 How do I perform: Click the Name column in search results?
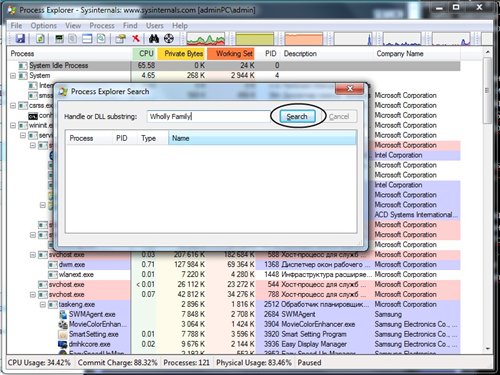[262, 138]
